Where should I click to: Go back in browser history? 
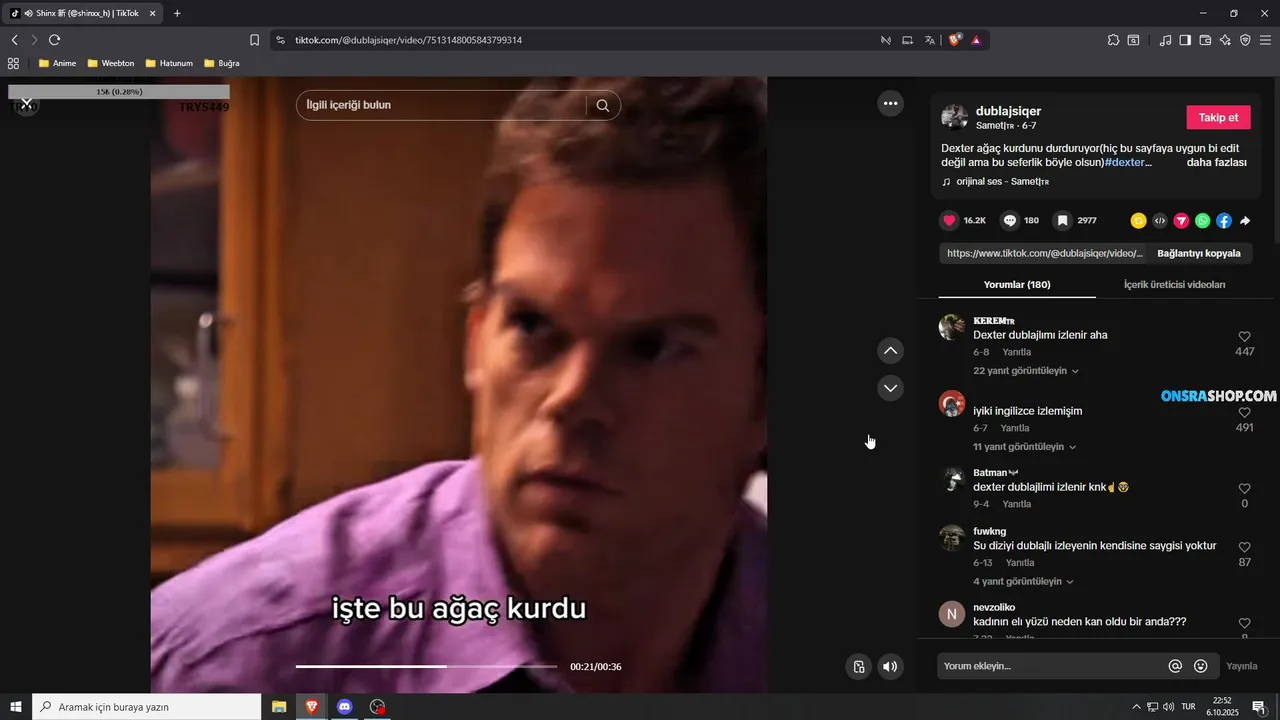point(14,40)
